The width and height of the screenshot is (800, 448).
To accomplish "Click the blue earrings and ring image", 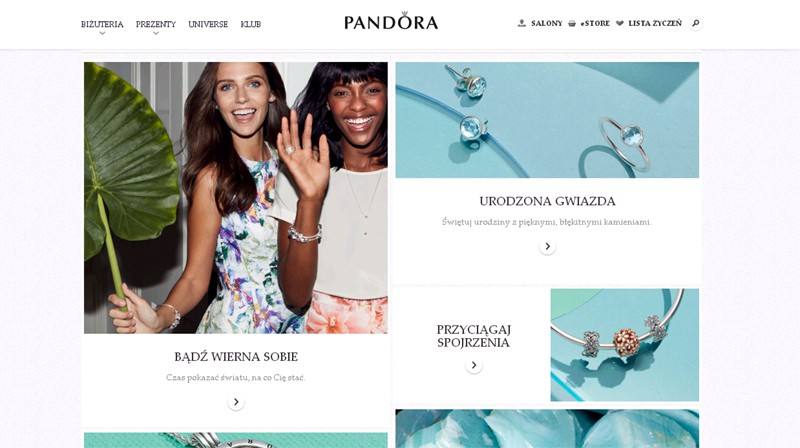I will (x=547, y=120).
